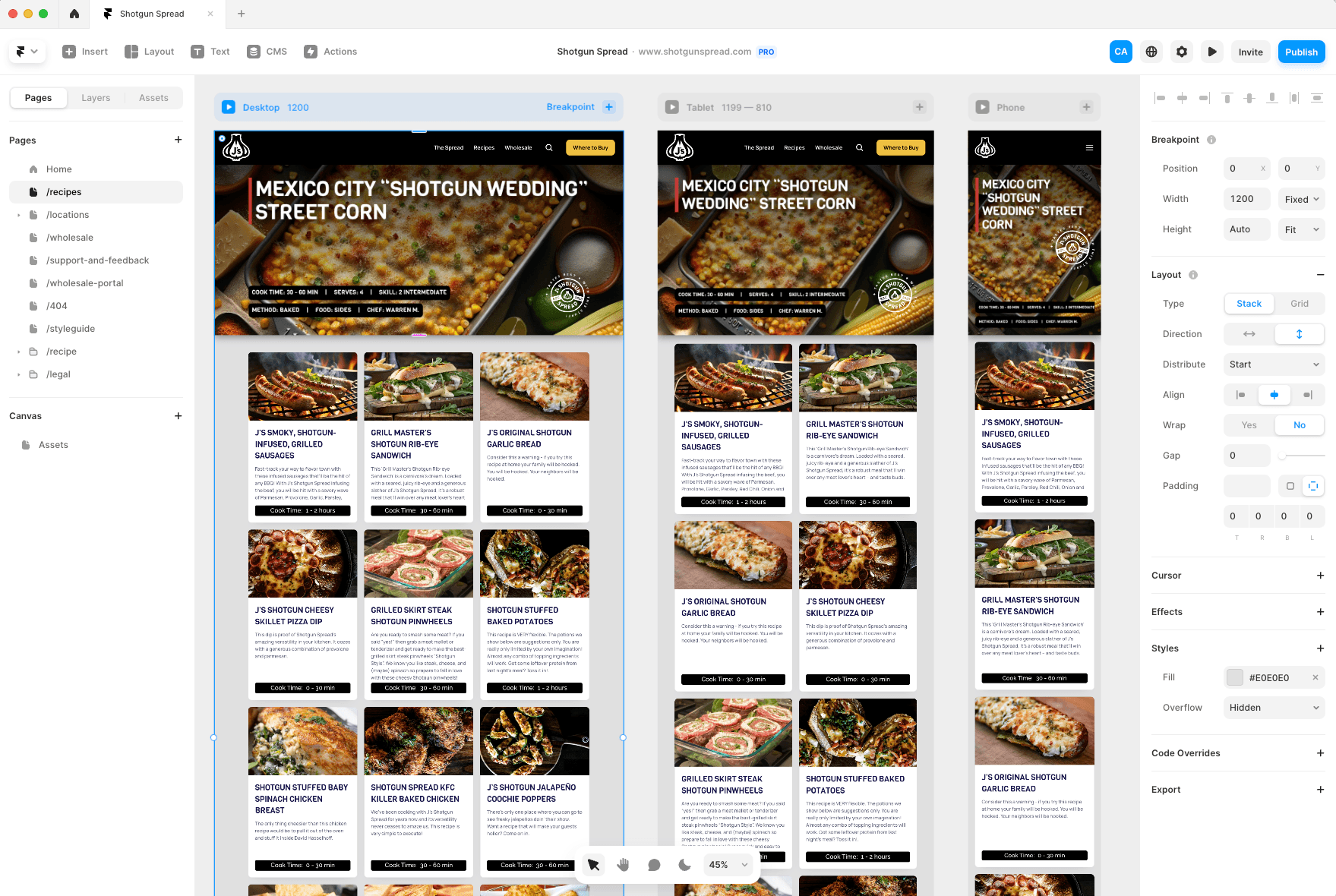Open the Assets canvas page
The width and height of the screenshot is (1336, 896).
pyautogui.click(x=96, y=445)
